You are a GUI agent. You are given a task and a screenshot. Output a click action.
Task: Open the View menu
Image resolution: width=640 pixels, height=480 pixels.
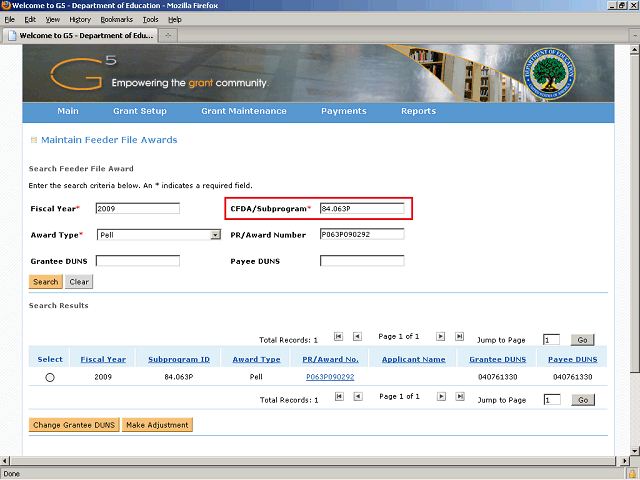[x=53, y=20]
